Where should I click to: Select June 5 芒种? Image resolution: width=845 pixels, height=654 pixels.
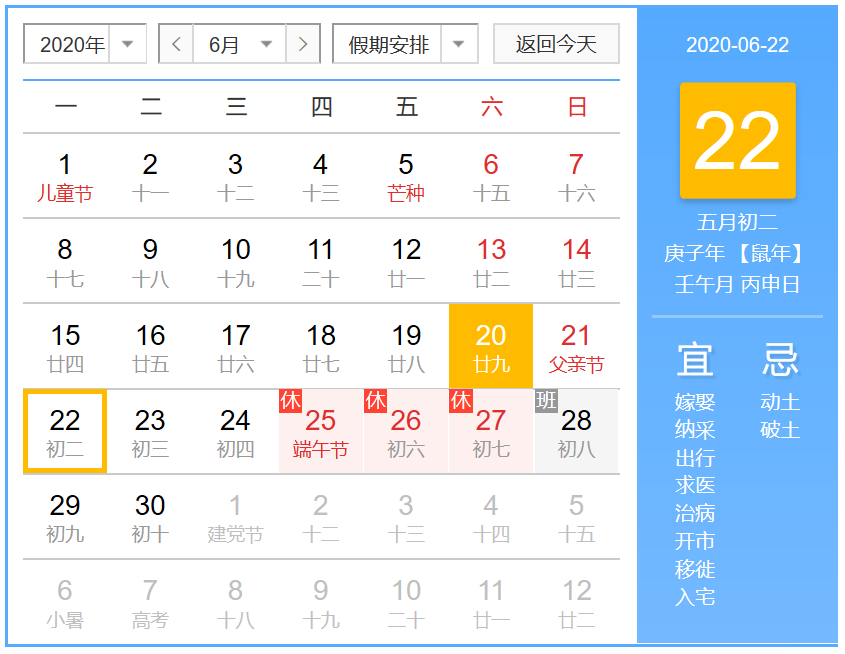click(x=406, y=177)
